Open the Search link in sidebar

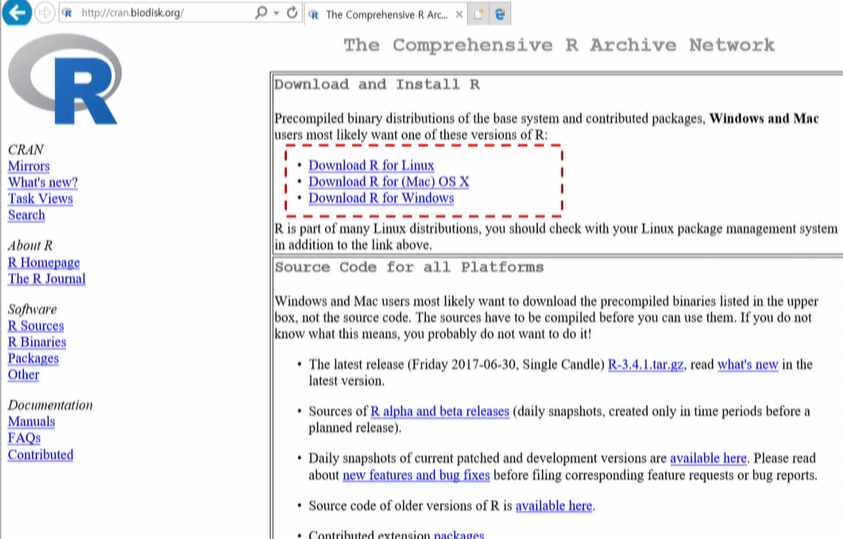coord(26,215)
